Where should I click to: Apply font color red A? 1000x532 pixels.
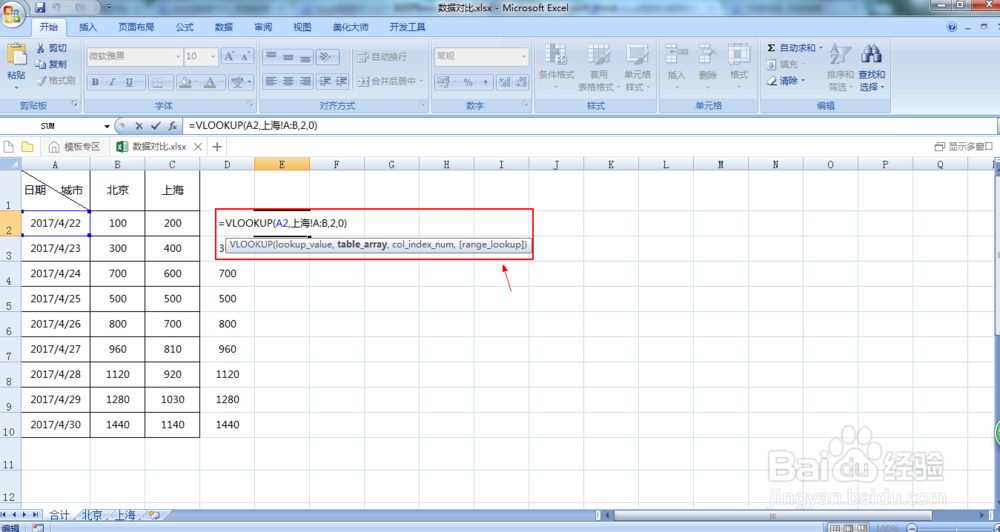point(210,82)
